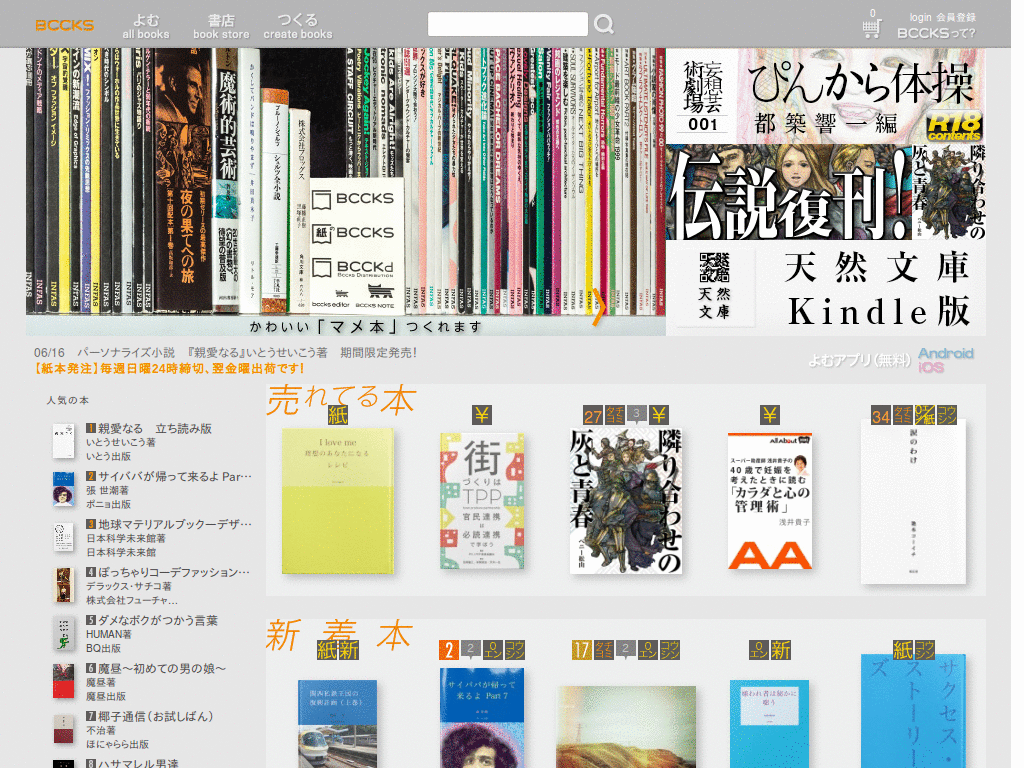Click the BCCKS book icon on the shelf card
The image size is (1024, 768).
[353, 199]
